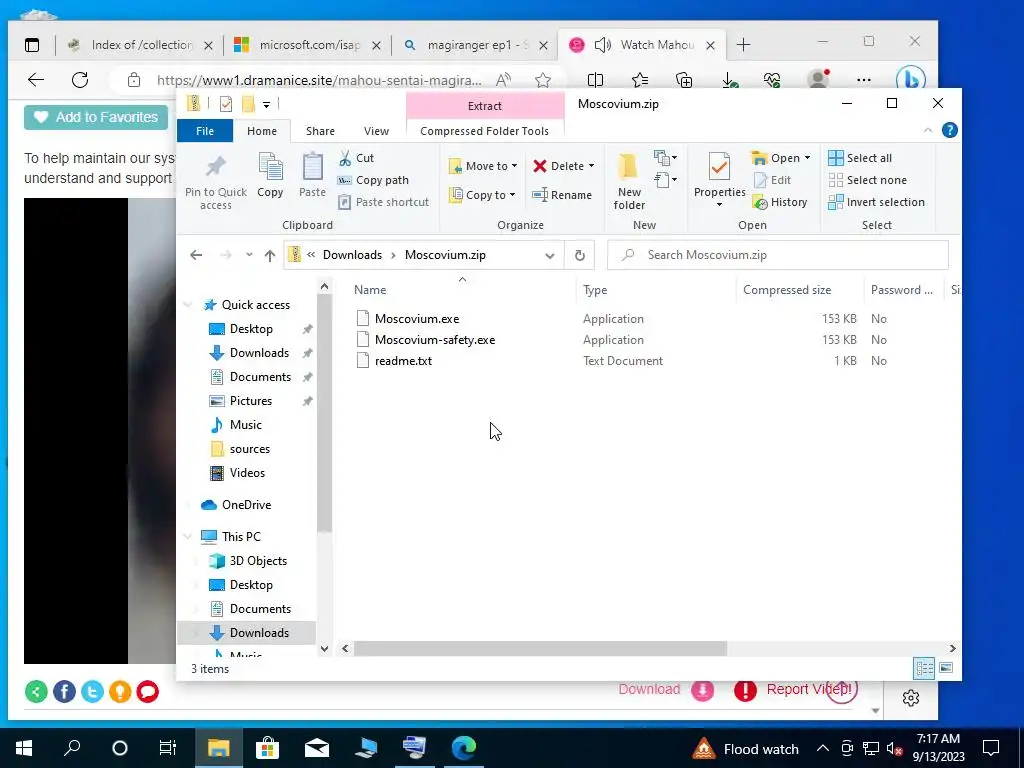Click the Search Moscovium.zip field
Screen dimensions: 1024x768
(x=778, y=255)
